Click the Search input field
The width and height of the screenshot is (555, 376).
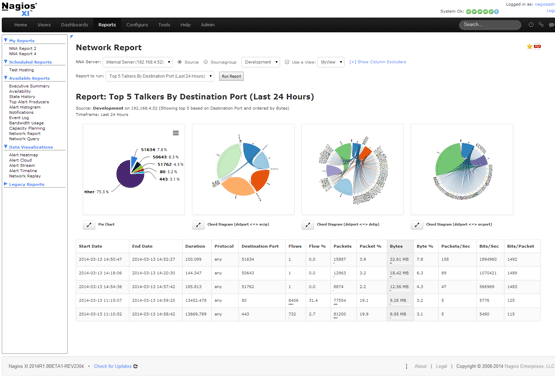(x=490, y=24)
